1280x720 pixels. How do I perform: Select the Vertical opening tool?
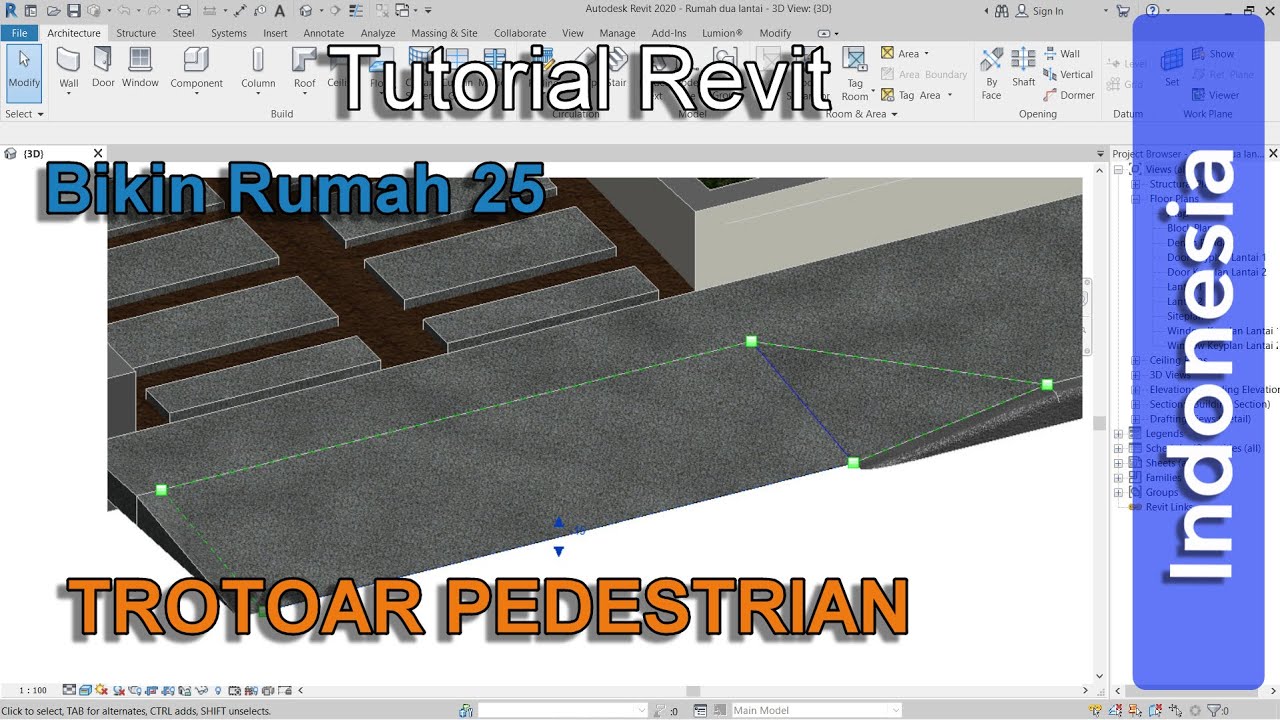[x=1068, y=74]
